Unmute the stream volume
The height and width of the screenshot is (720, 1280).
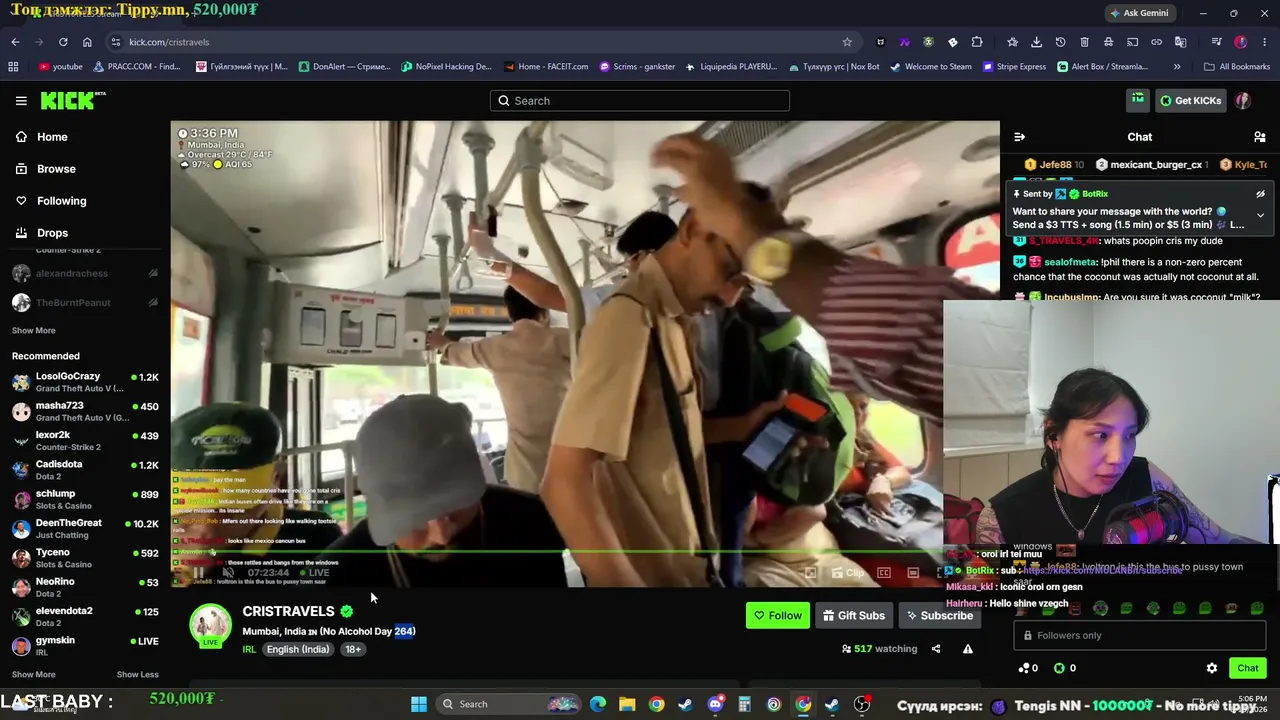(228, 573)
